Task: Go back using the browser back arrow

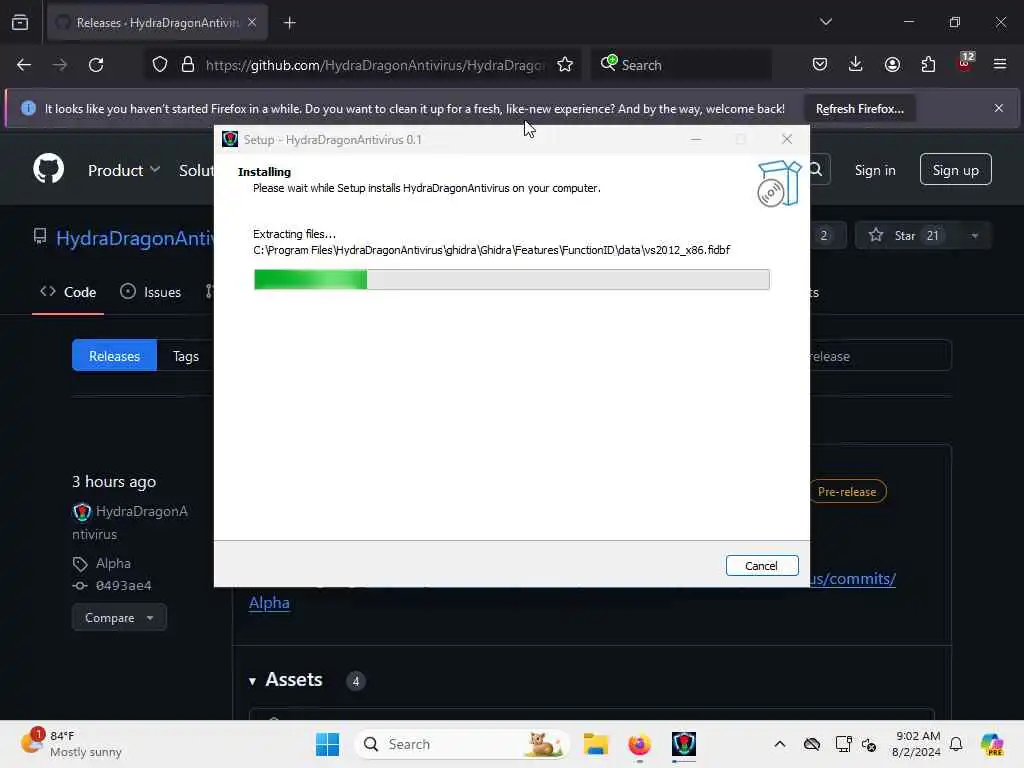Action: (24, 65)
